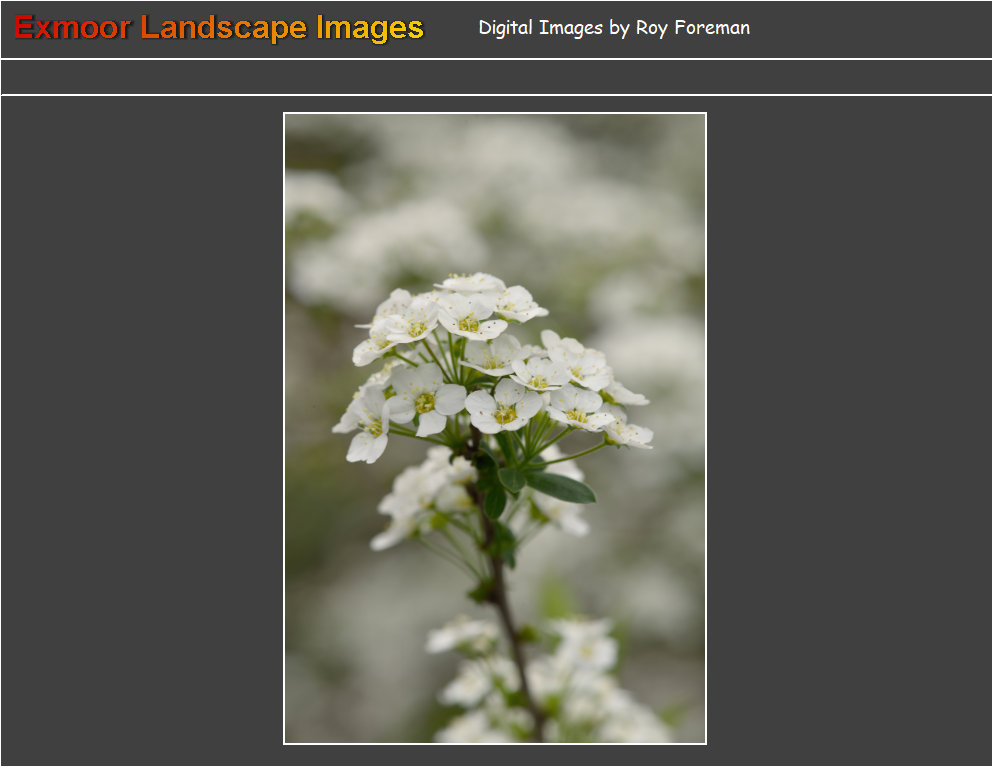
Task: Click the word "Exmoor" in the heading
Action: [72, 28]
